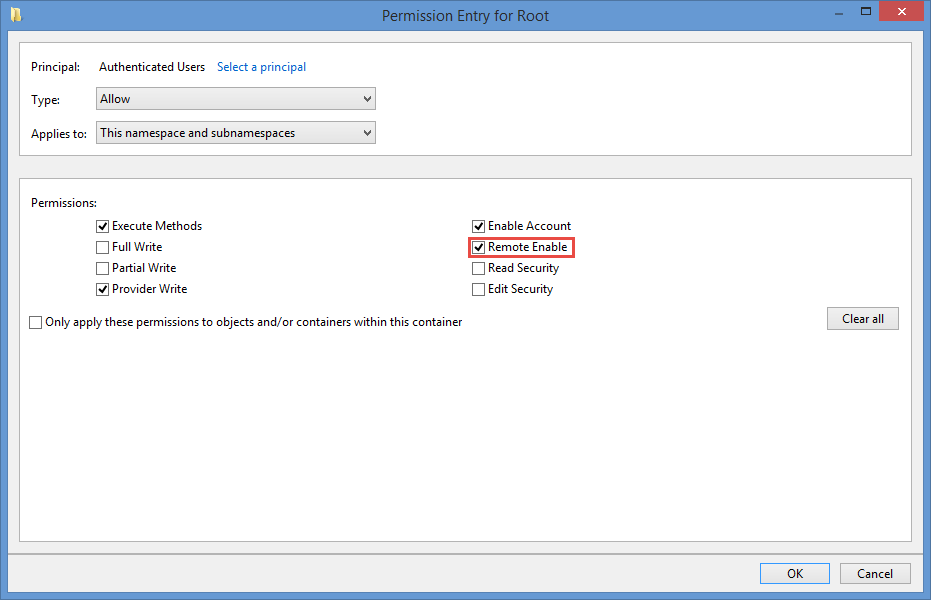The image size is (931, 600).
Task: Dismiss dialog with Cancel button
Action: coord(875,573)
